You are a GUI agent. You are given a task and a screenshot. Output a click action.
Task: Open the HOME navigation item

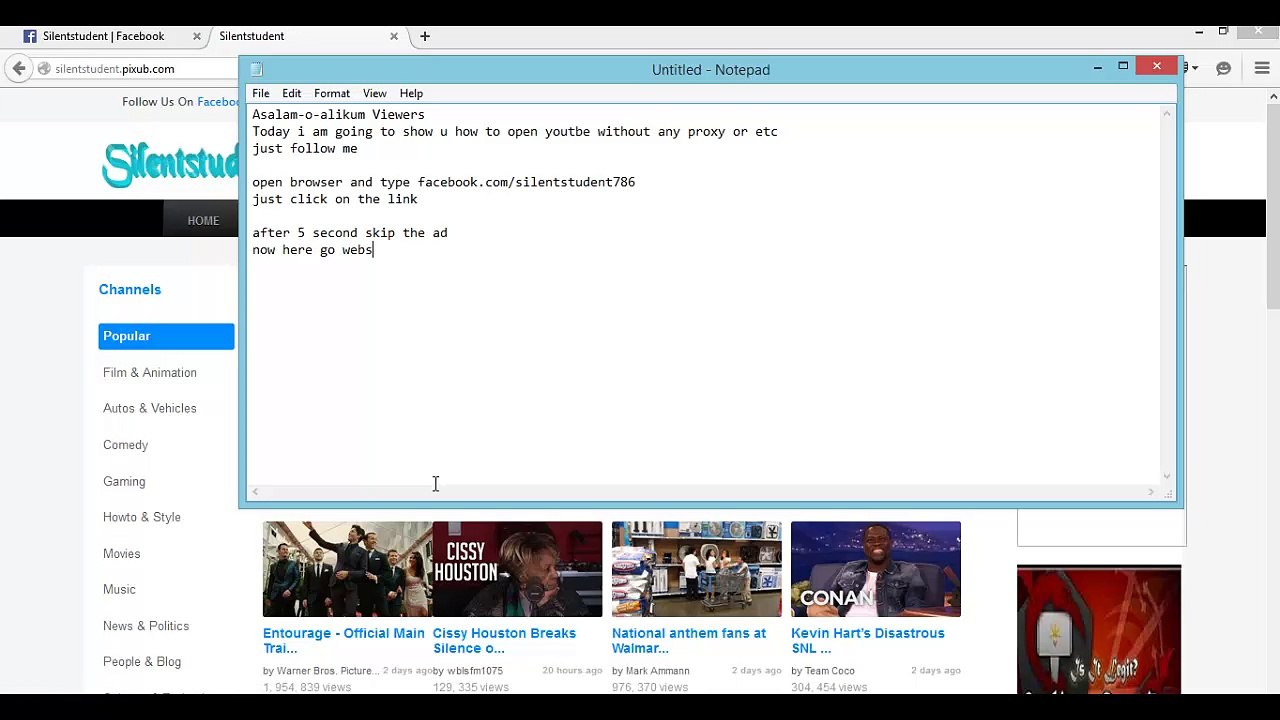203,220
